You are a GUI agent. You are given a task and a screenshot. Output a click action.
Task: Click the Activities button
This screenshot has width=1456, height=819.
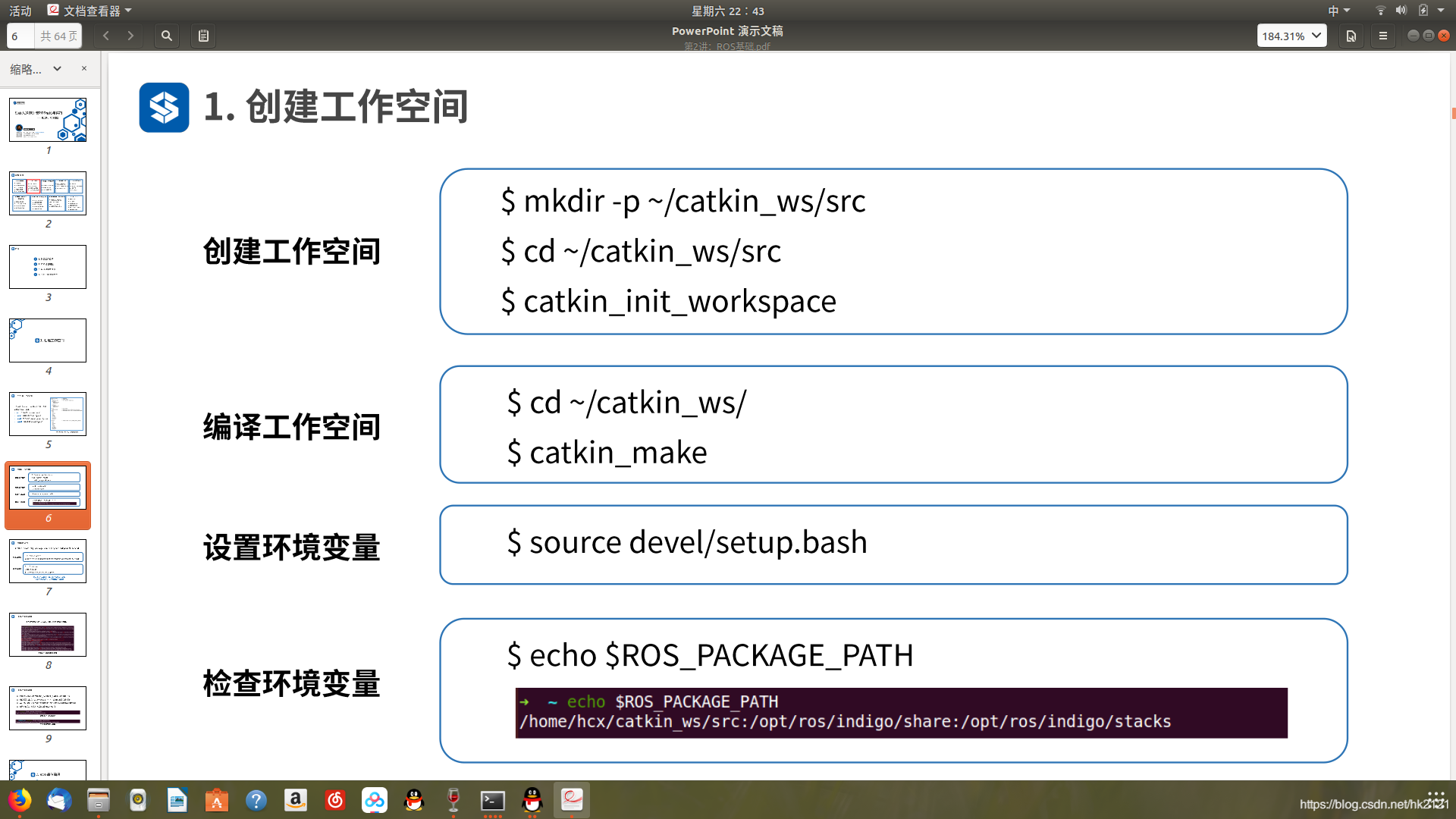click(20, 11)
